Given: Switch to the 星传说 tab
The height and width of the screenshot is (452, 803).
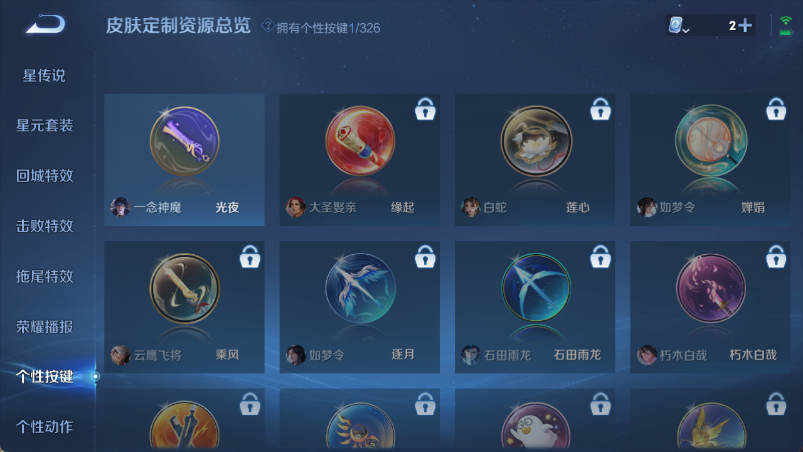Looking at the screenshot, I should [x=44, y=76].
